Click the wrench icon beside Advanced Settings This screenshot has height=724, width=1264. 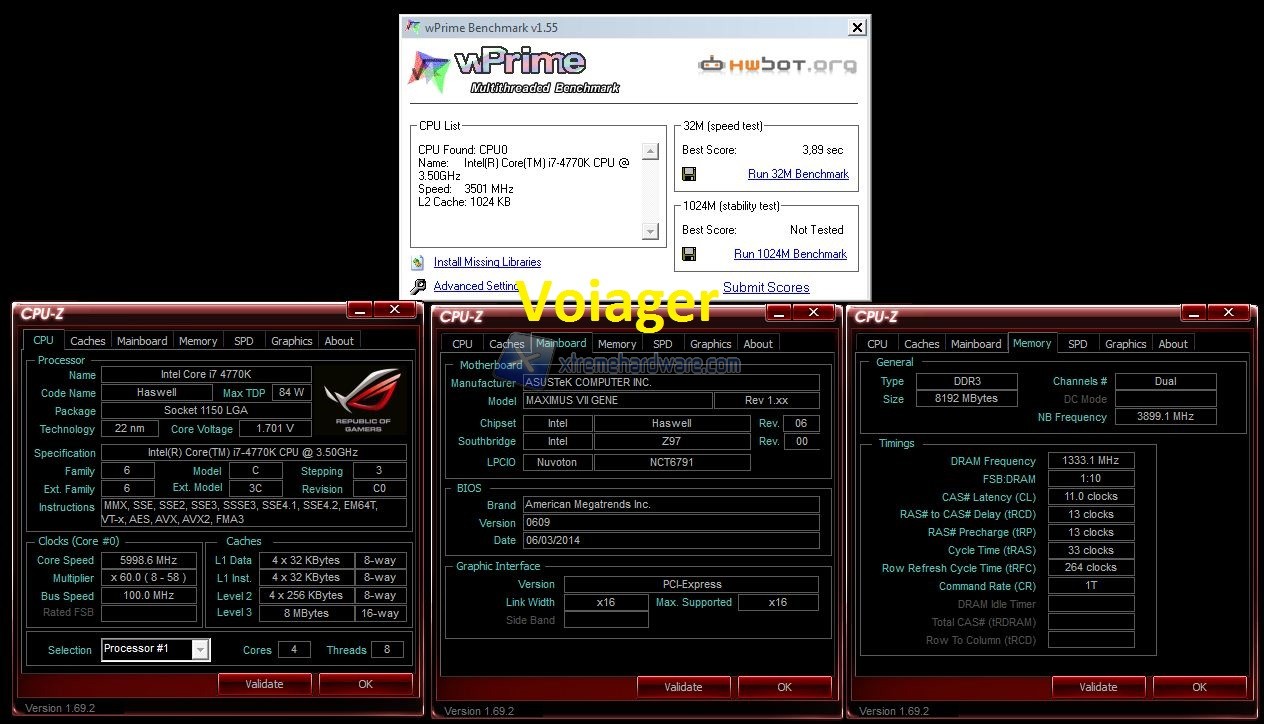pos(418,287)
